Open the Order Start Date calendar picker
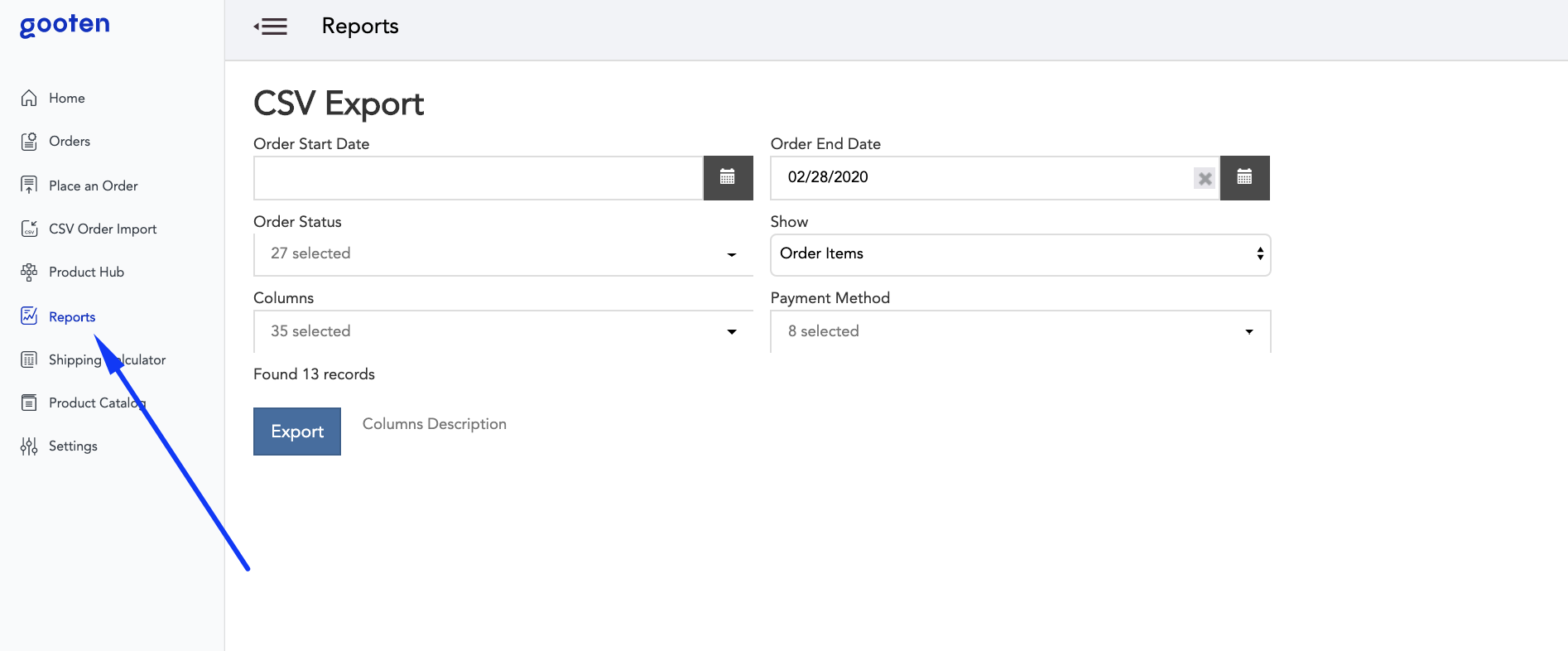Viewport: 1568px width, 651px height. tap(728, 177)
